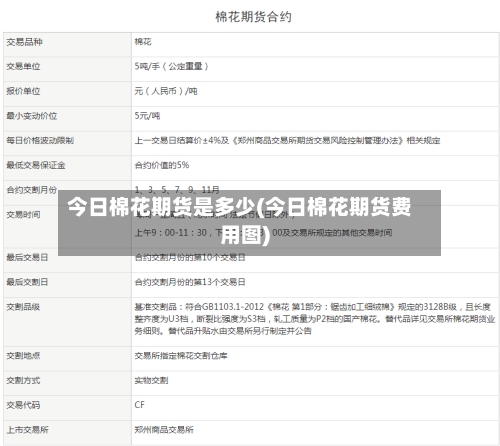Select the 交割方式 label cell
The height and width of the screenshot is (446, 500).
67,383
